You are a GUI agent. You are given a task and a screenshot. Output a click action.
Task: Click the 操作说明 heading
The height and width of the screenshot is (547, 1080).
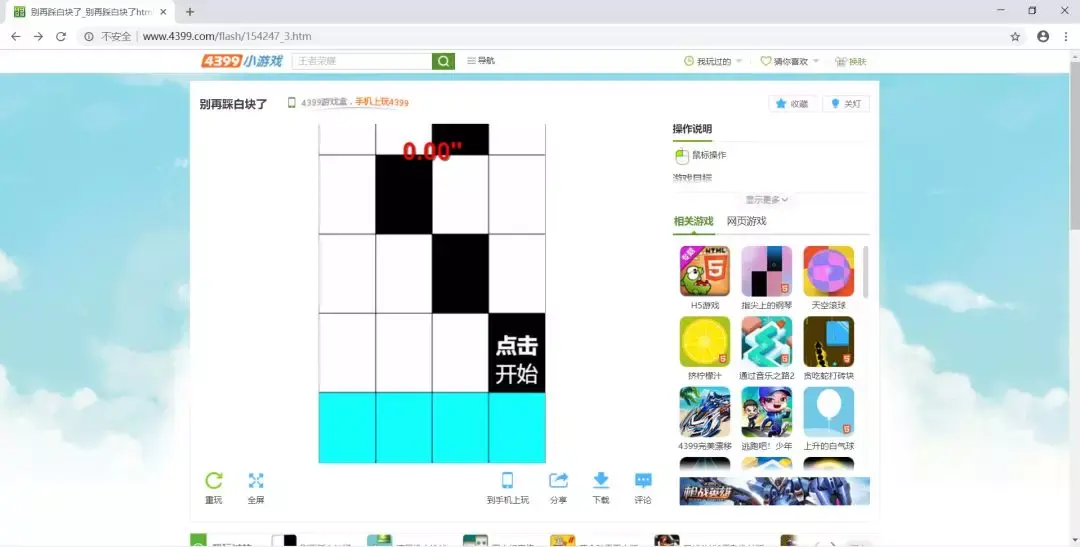tap(692, 129)
